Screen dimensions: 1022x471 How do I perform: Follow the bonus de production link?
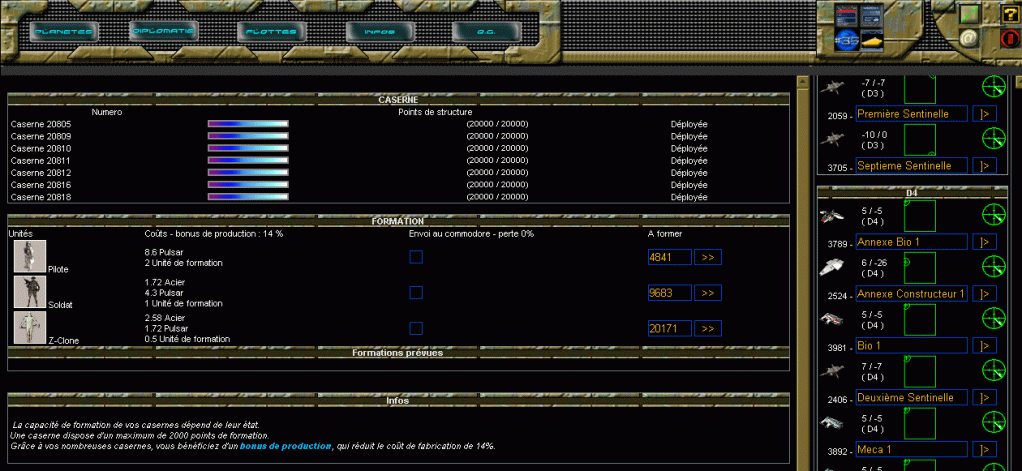coord(285,446)
